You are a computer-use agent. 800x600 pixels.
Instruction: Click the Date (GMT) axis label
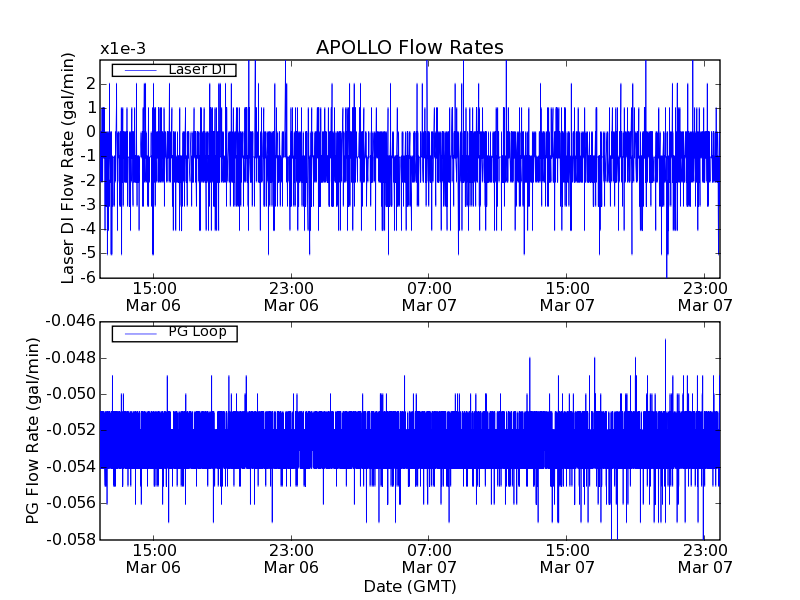410,586
